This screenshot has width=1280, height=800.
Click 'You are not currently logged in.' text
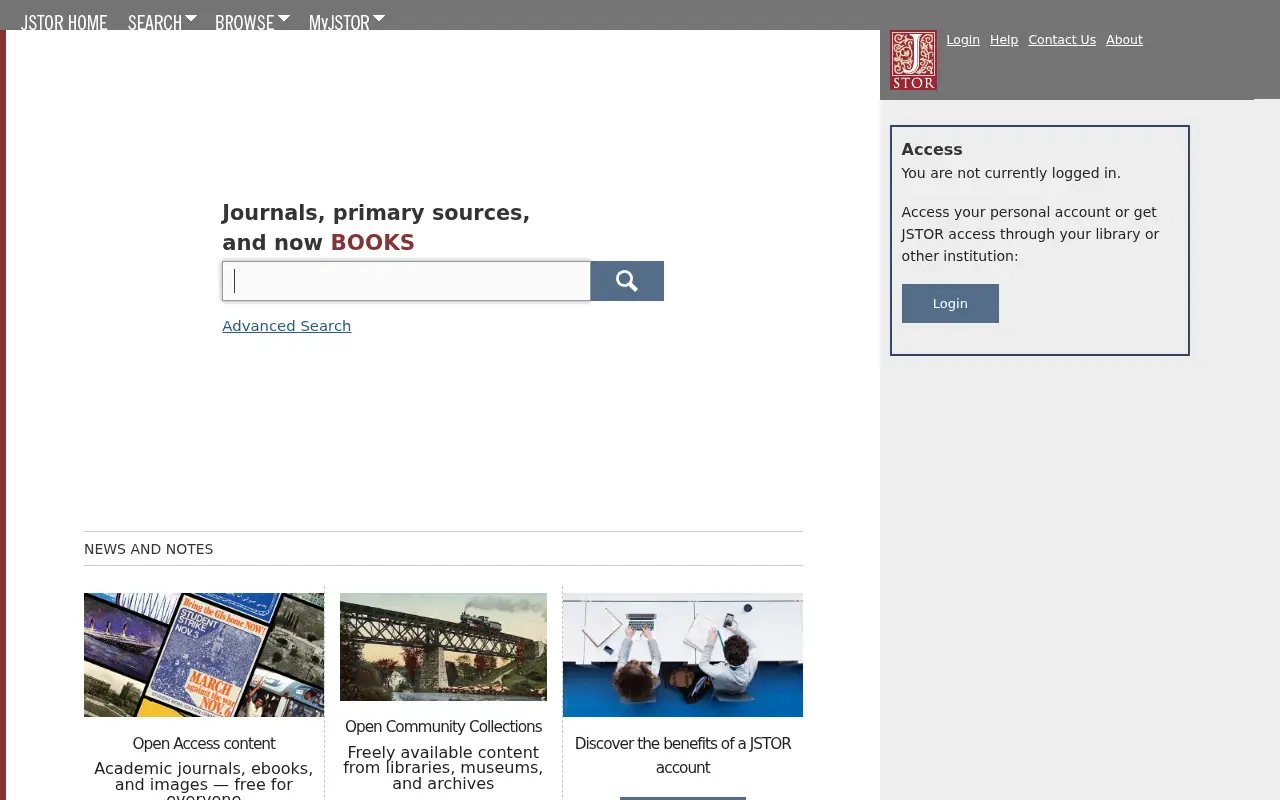(x=1011, y=173)
